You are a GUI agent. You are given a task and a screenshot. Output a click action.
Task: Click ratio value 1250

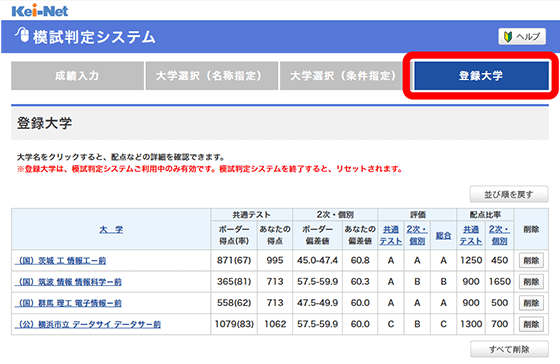click(471, 260)
